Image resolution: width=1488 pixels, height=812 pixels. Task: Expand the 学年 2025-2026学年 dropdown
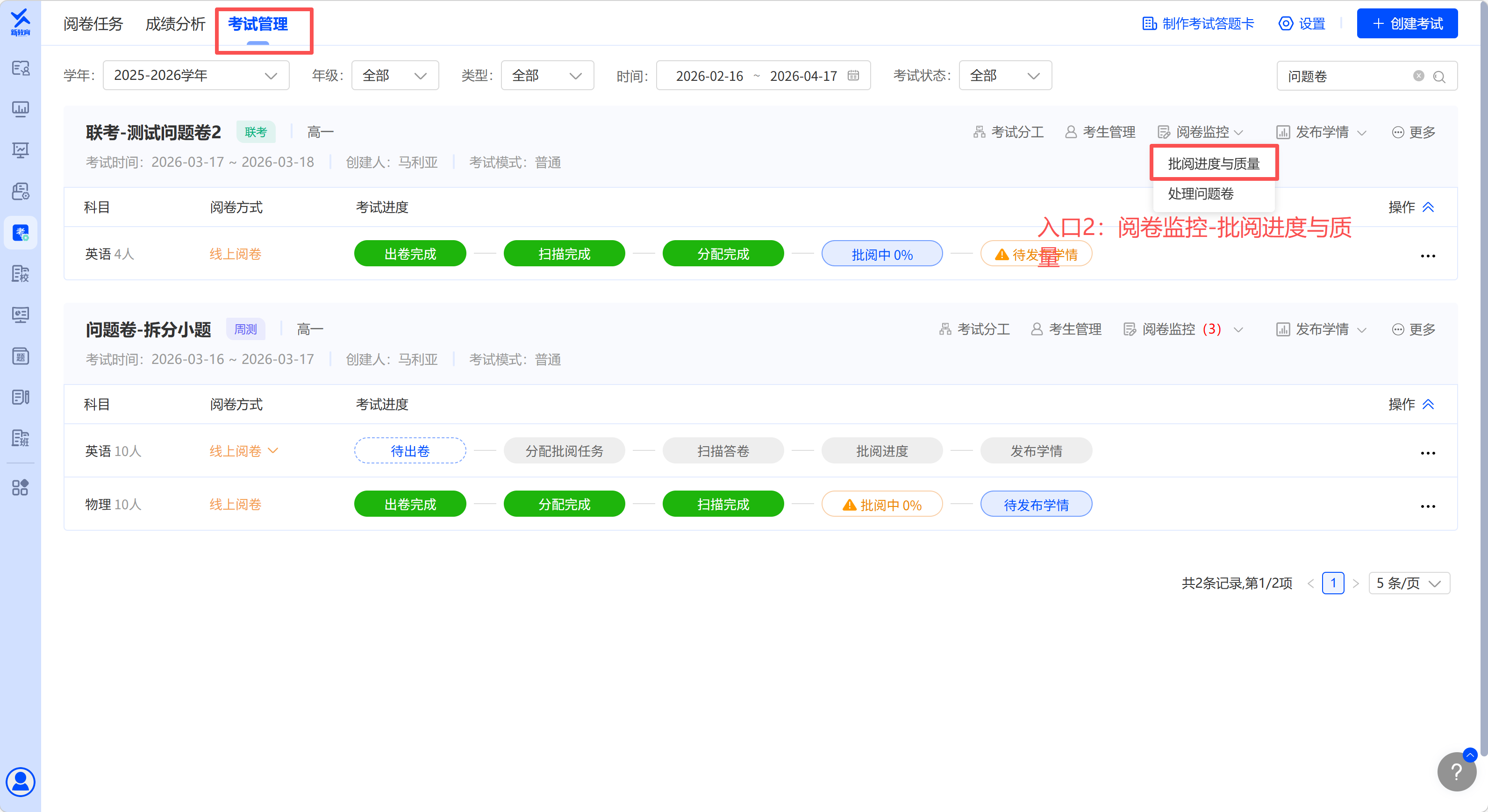coord(195,76)
